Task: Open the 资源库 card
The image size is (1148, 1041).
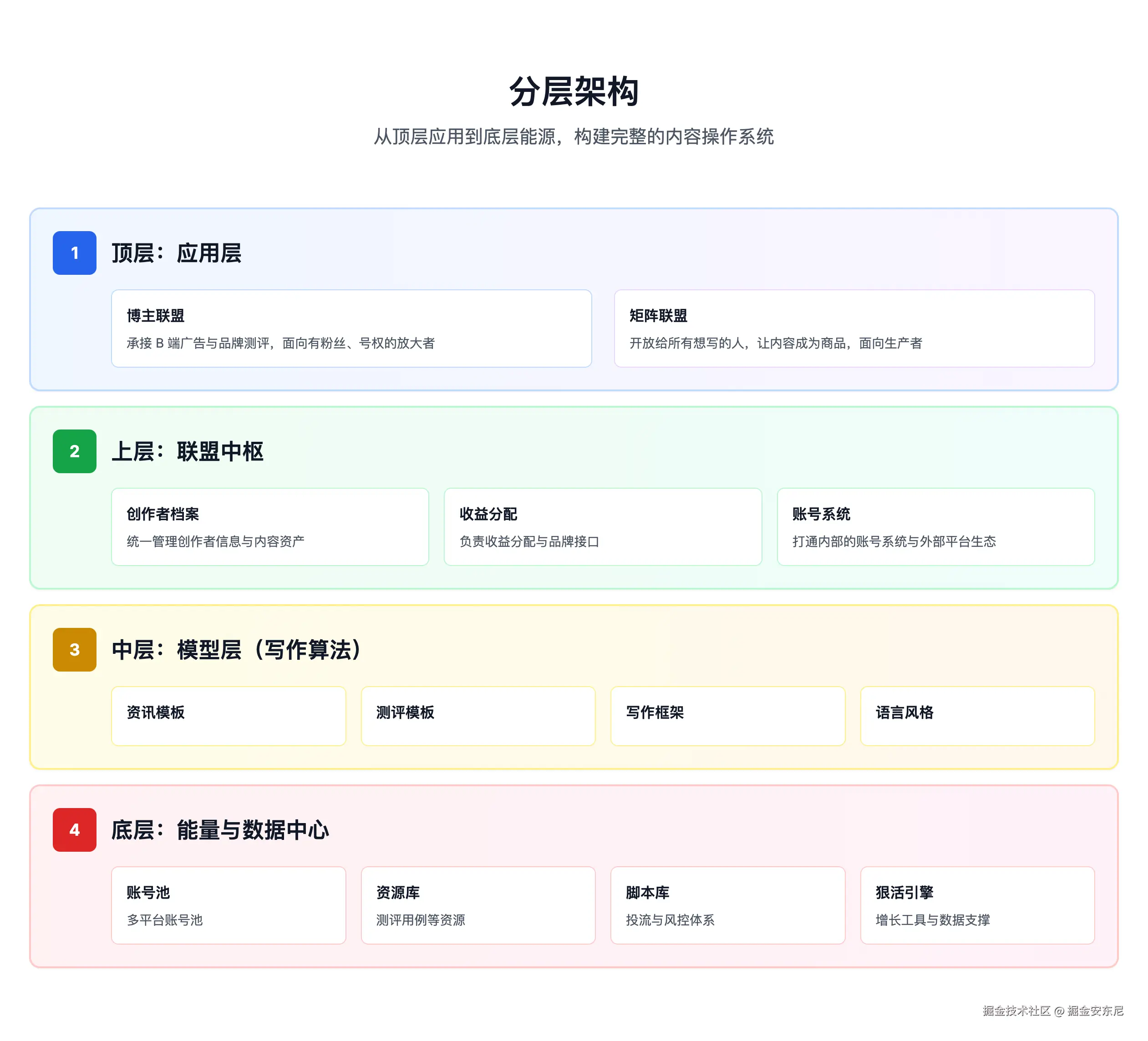Action: tap(478, 905)
